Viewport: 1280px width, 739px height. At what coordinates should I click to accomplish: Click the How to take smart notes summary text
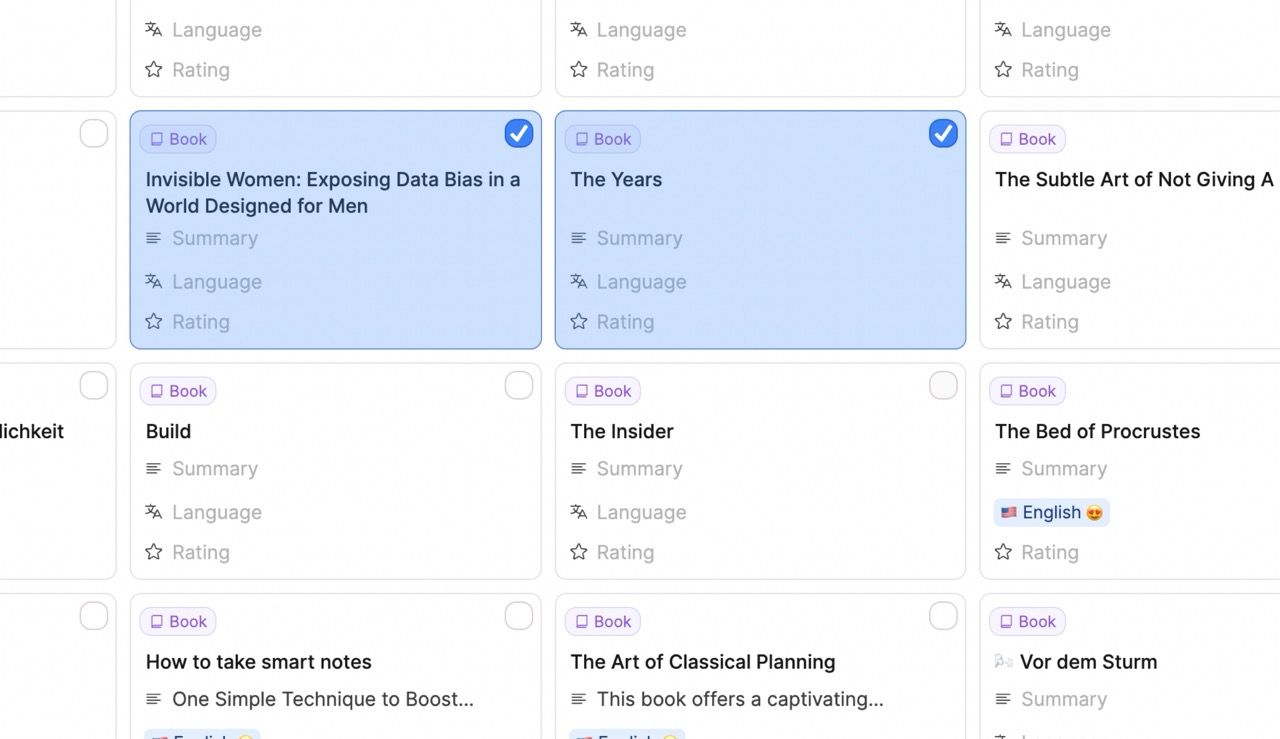pyautogui.click(x=322, y=699)
